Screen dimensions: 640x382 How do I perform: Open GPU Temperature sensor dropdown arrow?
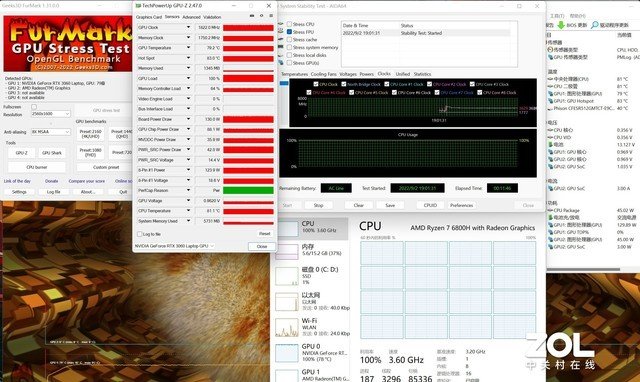[x=188, y=48]
